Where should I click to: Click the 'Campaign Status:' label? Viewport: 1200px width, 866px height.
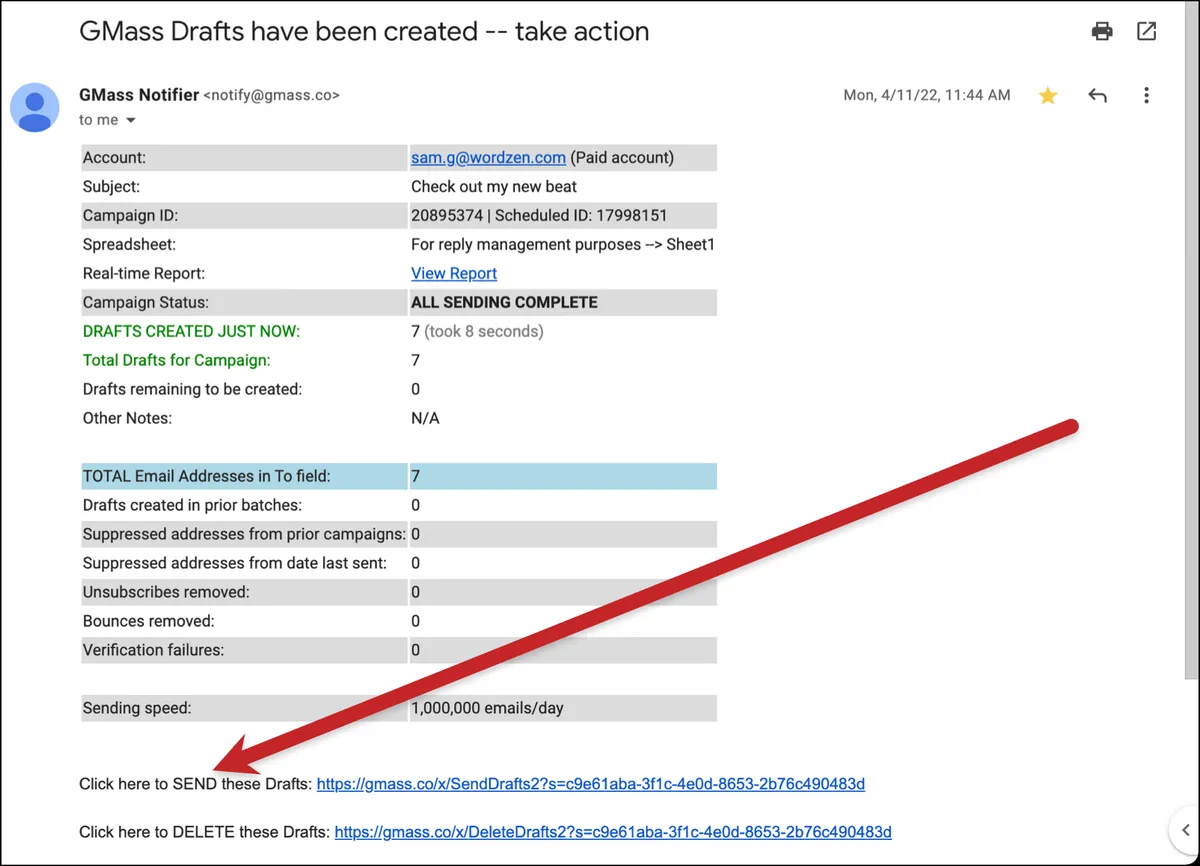[x=146, y=303]
